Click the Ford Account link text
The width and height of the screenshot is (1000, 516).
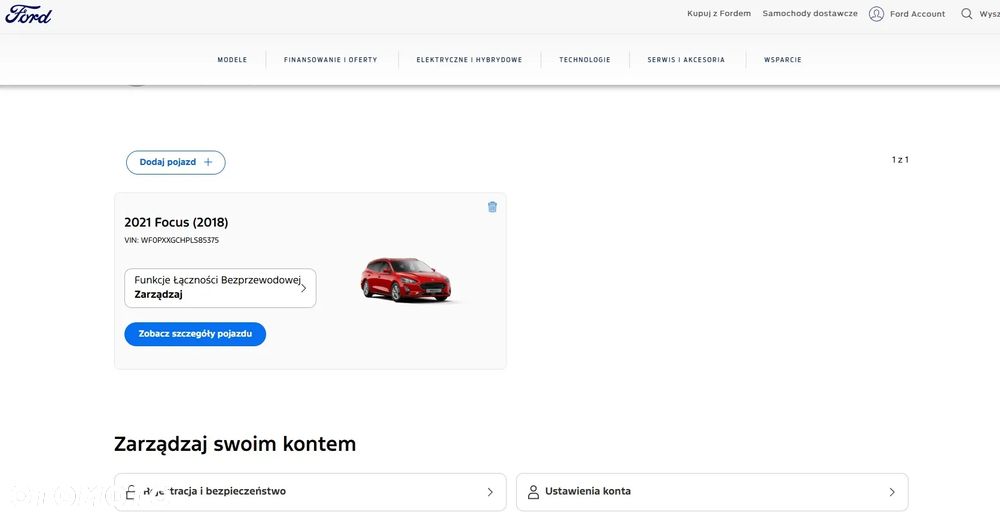917,14
